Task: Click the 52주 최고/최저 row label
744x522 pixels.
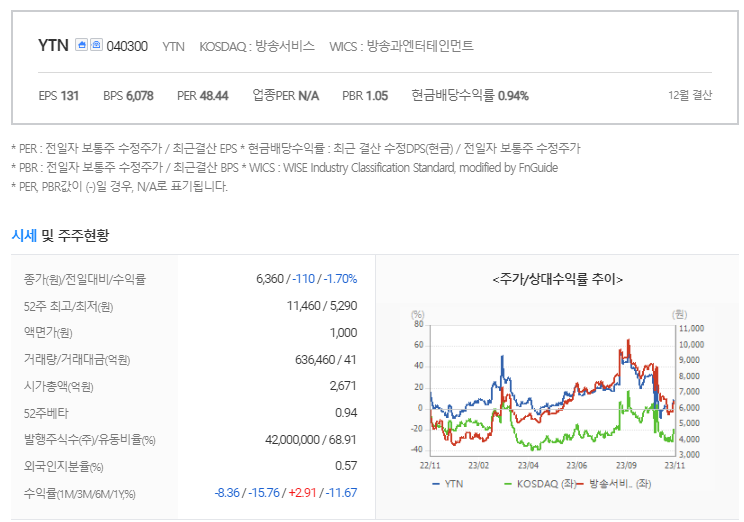Action: click(68, 307)
